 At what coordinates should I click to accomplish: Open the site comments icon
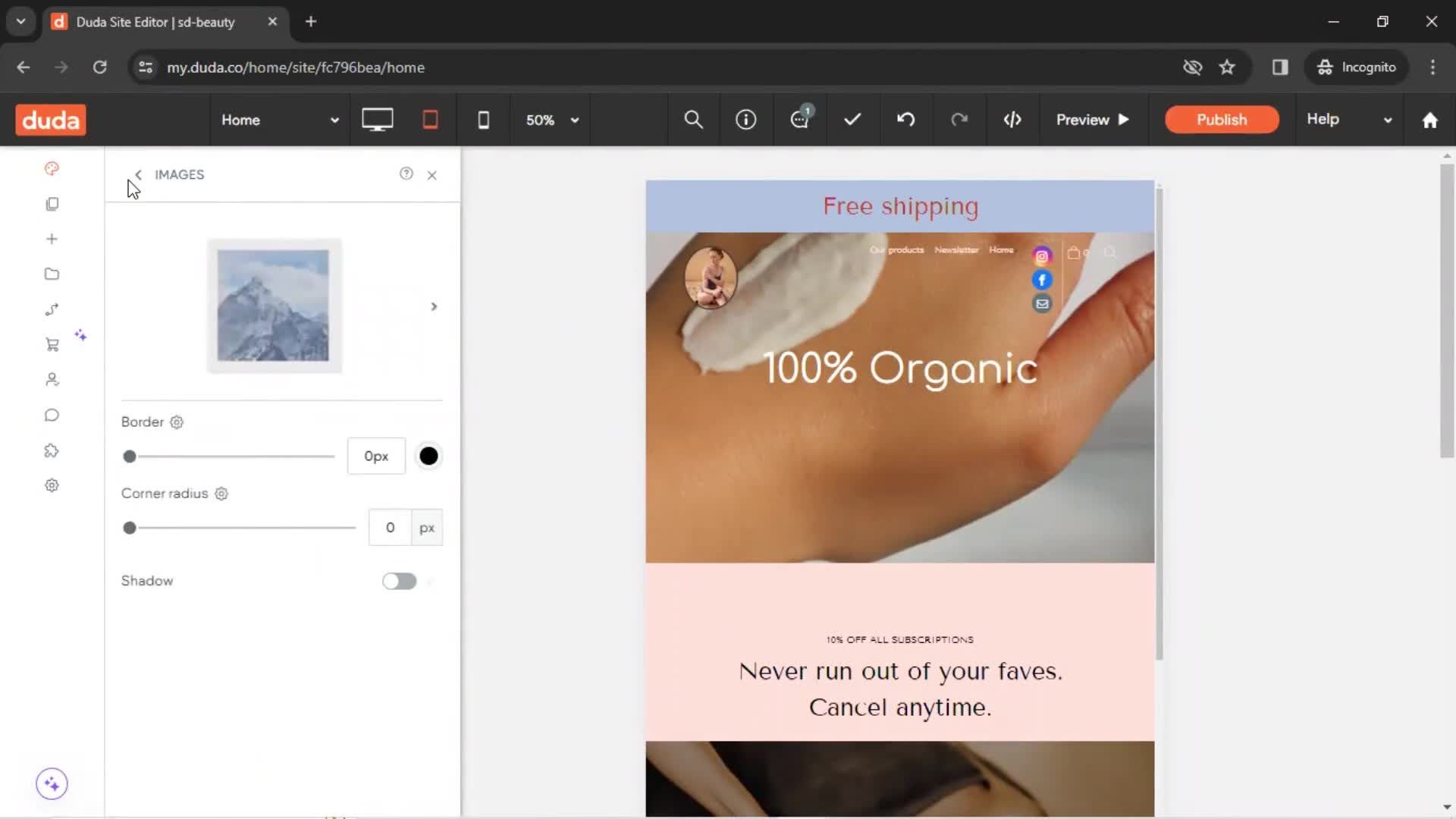(799, 120)
